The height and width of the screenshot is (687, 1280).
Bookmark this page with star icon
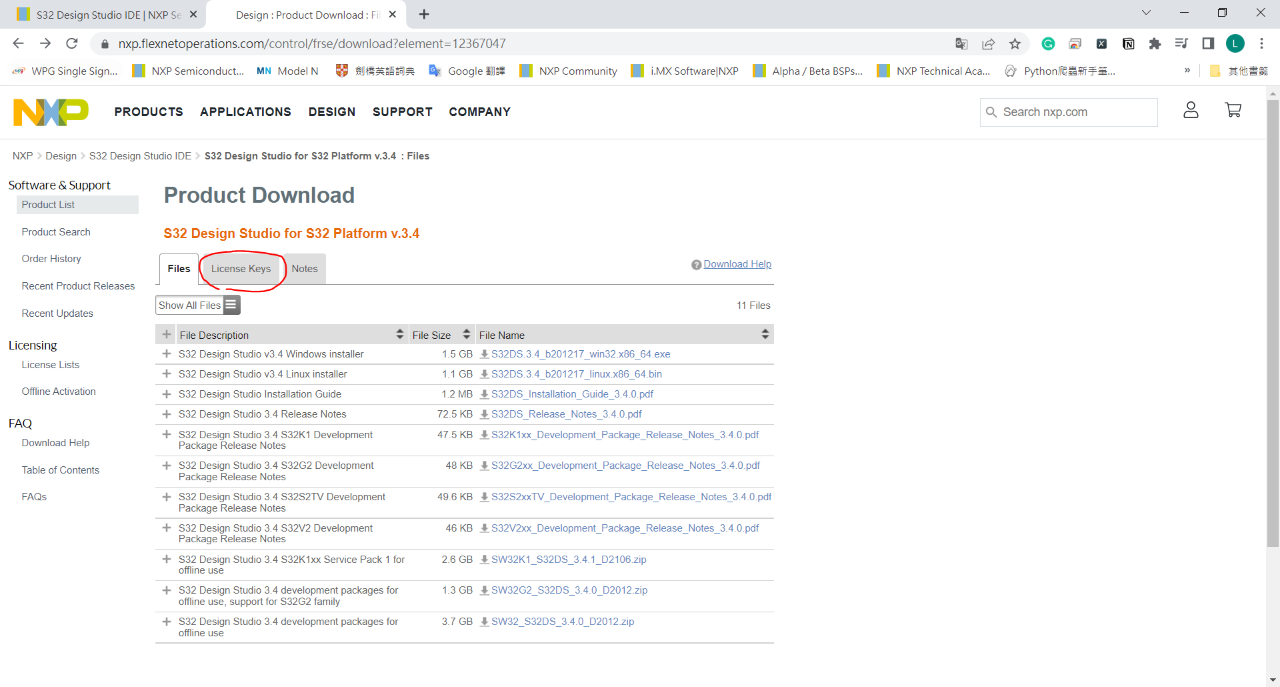point(1015,44)
